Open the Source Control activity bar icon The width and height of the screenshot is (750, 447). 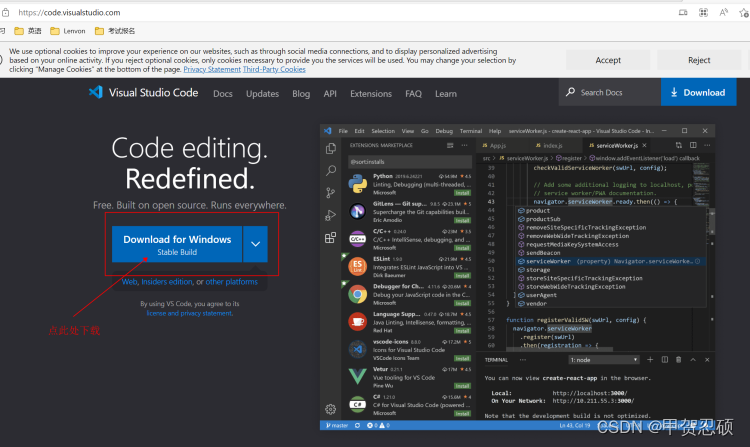[331, 193]
